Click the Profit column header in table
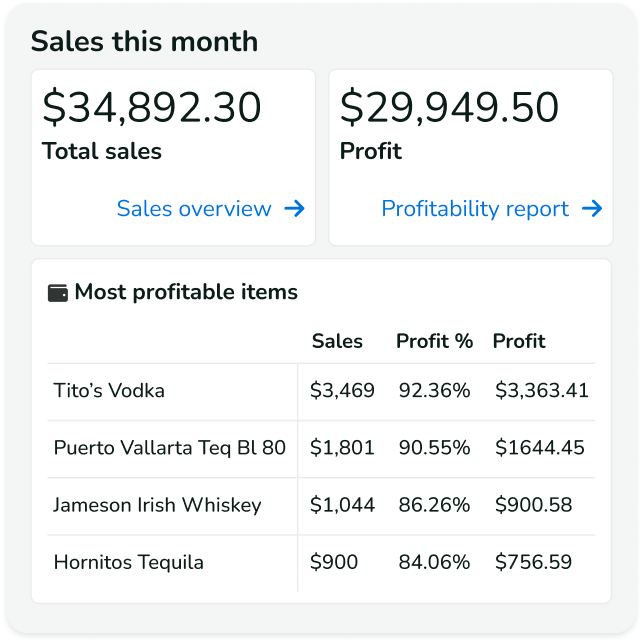Viewport: 643px width, 642px height. click(519, 341)
